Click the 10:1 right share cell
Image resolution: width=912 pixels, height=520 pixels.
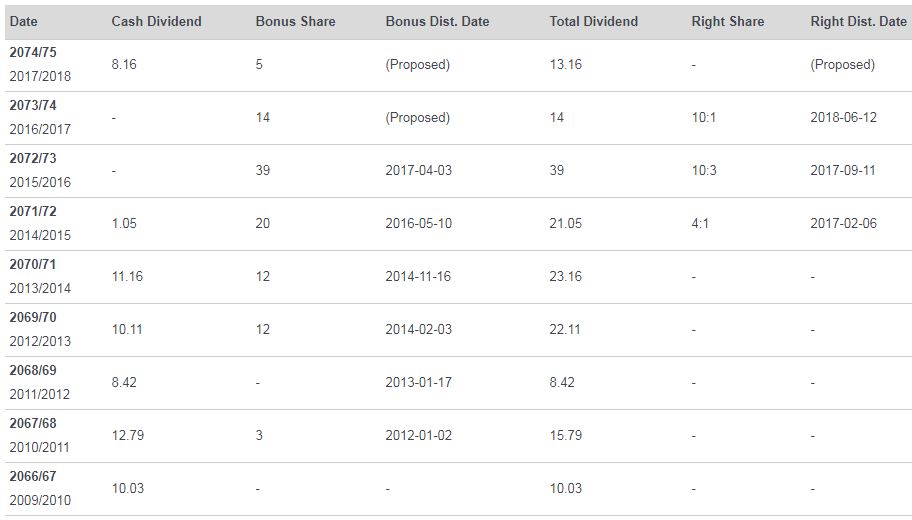[704, 117]
